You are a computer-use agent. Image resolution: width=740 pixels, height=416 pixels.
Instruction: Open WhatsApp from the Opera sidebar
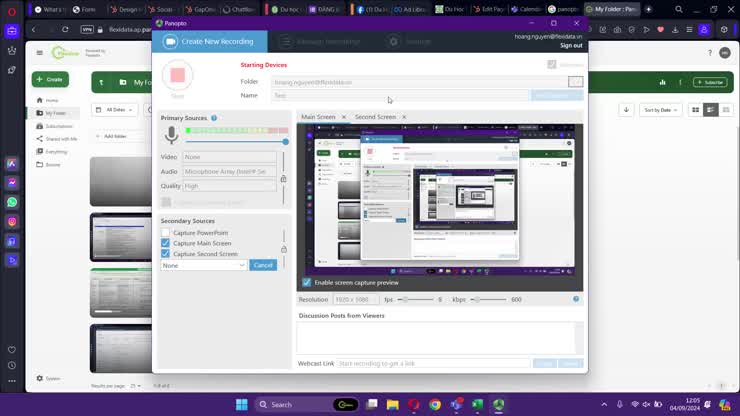[12, 202]
